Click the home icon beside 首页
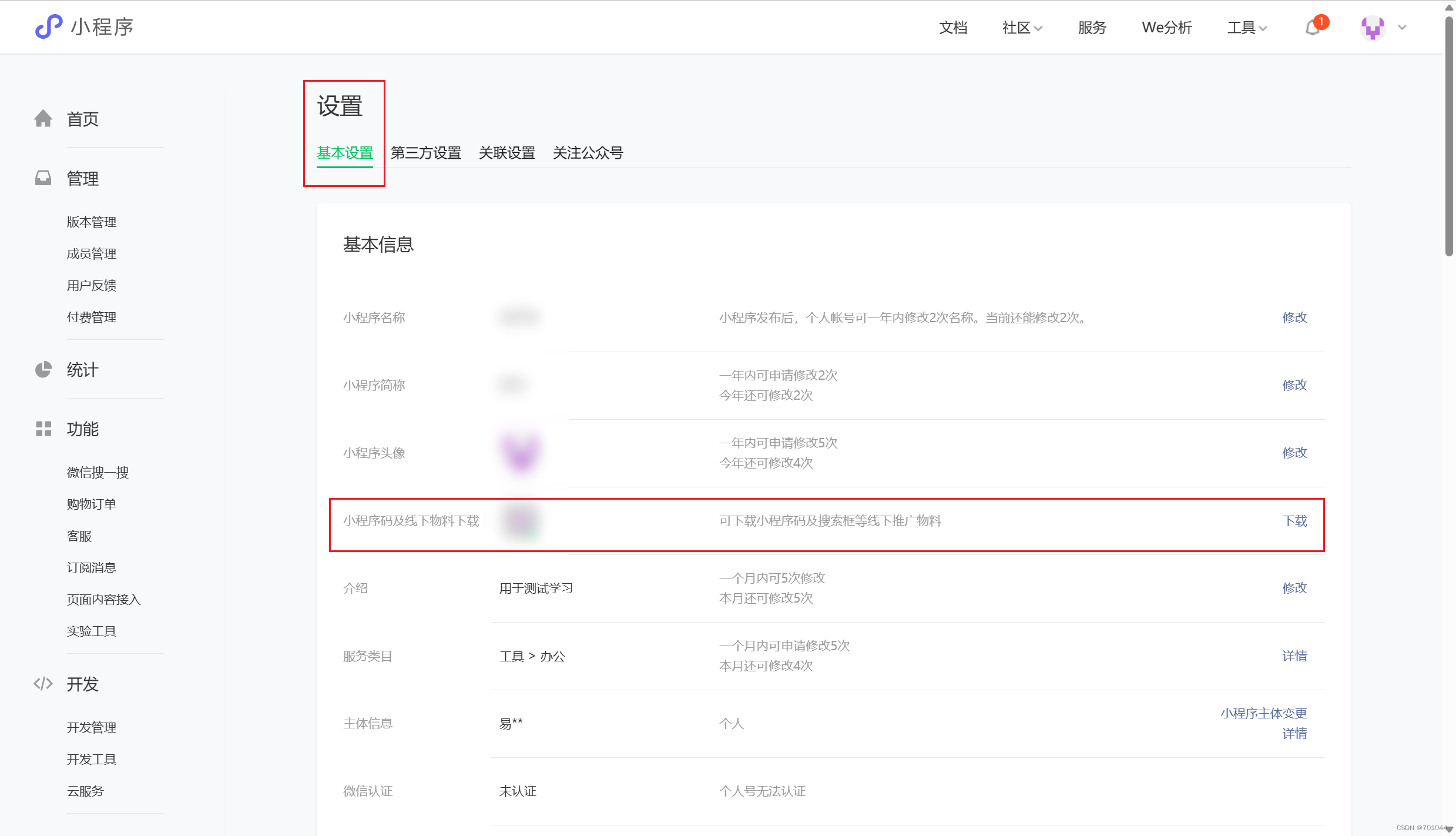1456x836 pixels. click(43, 119)
